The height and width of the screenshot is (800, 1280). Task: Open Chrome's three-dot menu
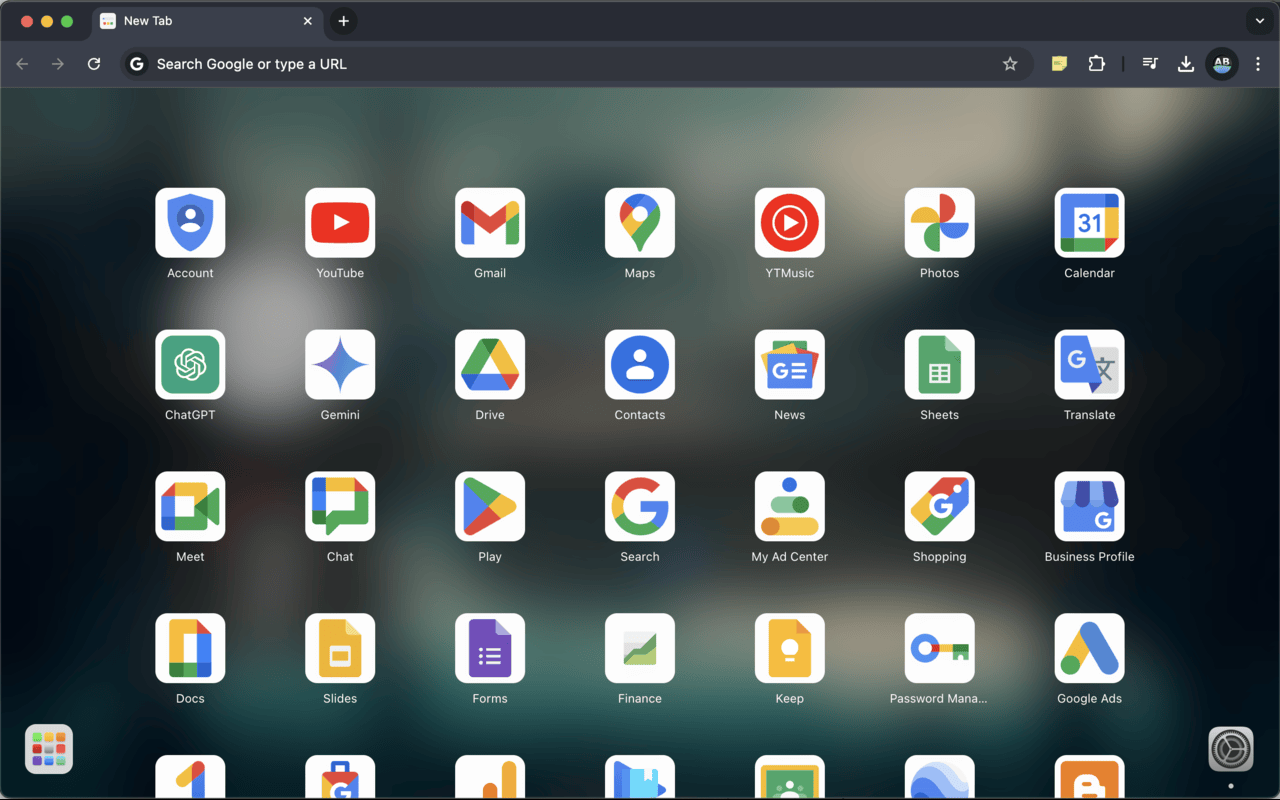(x=1258, y=64)
